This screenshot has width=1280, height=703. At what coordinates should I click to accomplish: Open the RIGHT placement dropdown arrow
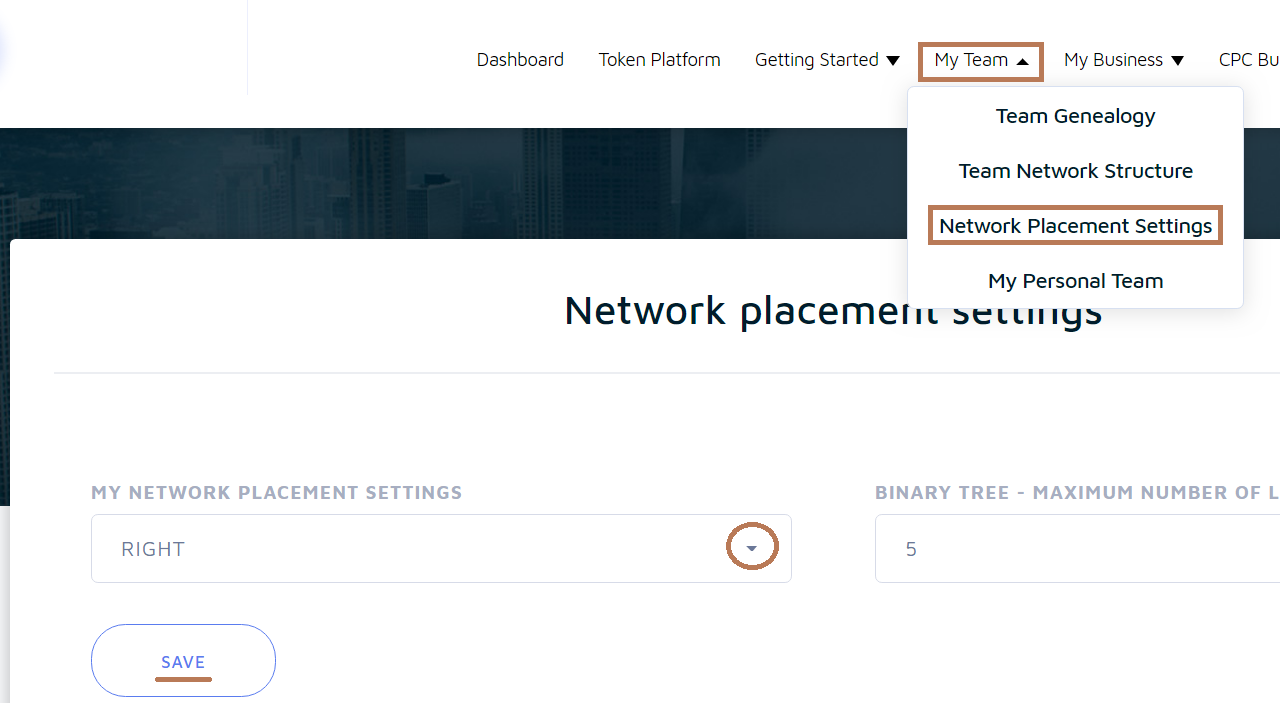(x=752, y=548)
